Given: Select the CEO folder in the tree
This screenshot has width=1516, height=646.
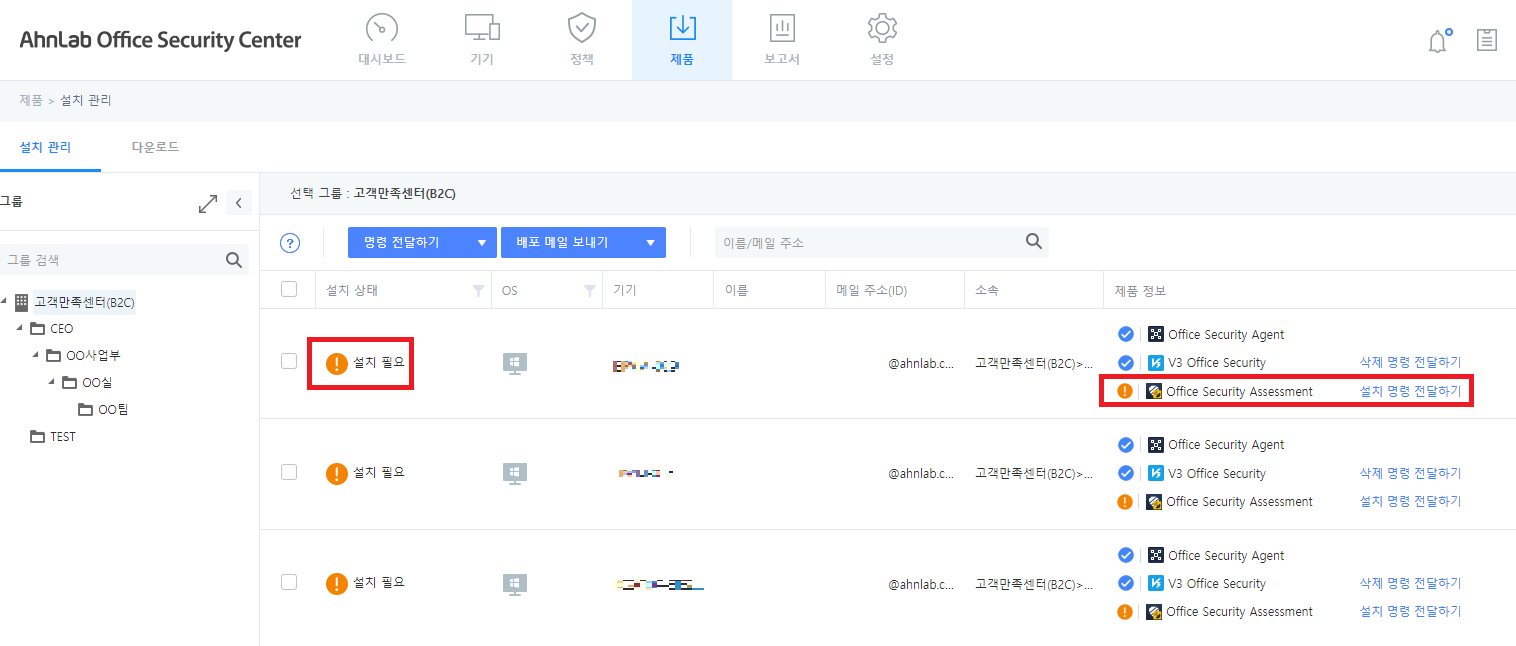Looking at the screenshot, I should 62,328.
